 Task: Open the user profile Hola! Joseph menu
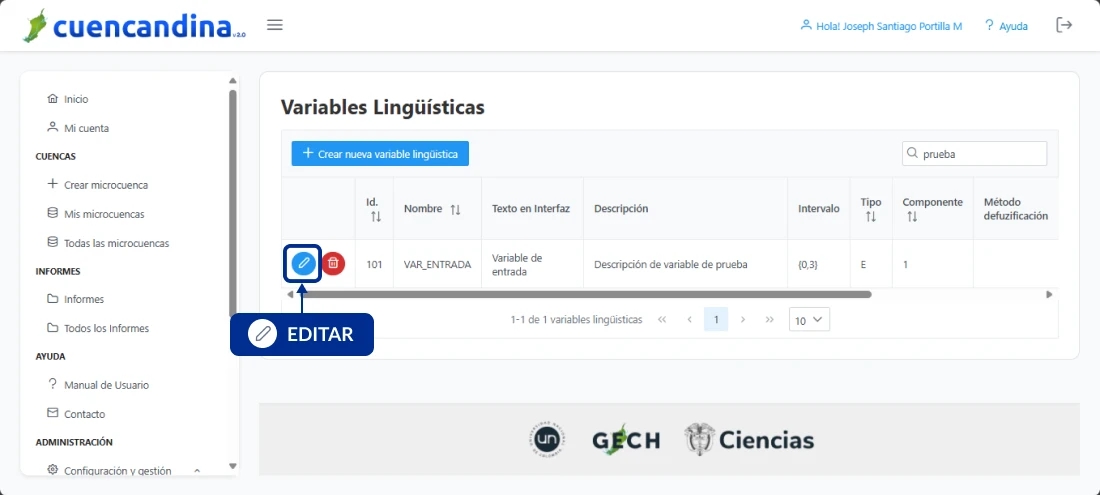(881, 26)
